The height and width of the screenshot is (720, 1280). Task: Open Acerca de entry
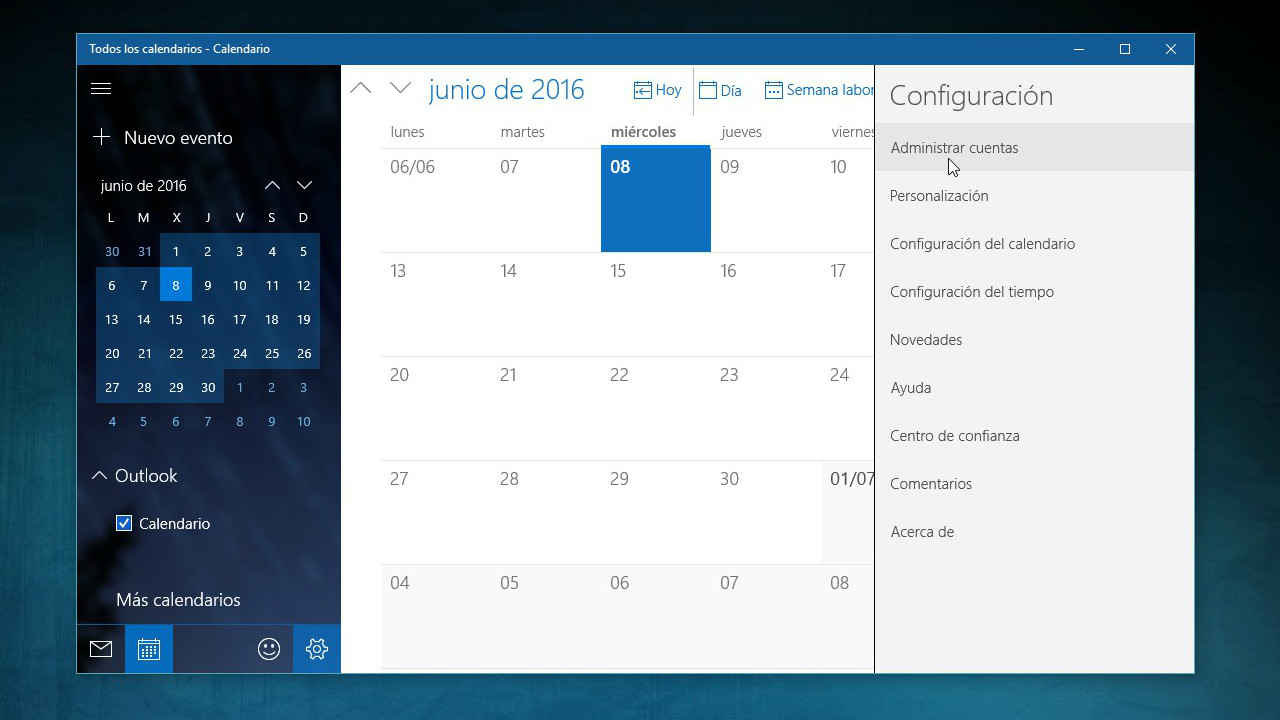(1034, 532)
